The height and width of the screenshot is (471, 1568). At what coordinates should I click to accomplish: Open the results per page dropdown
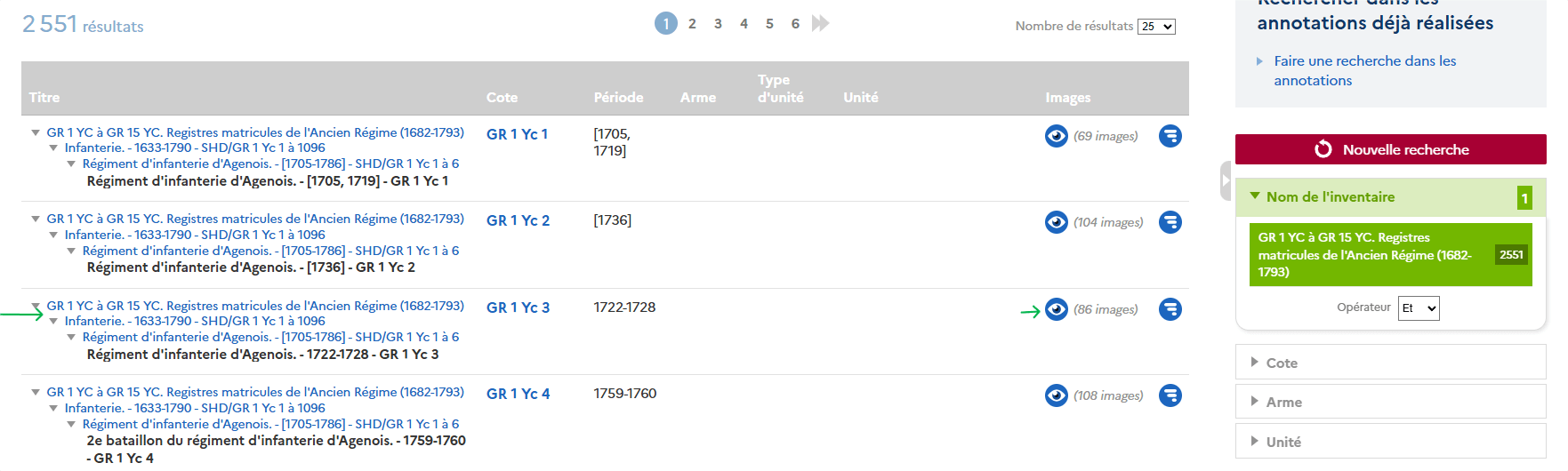point(1156,27)
